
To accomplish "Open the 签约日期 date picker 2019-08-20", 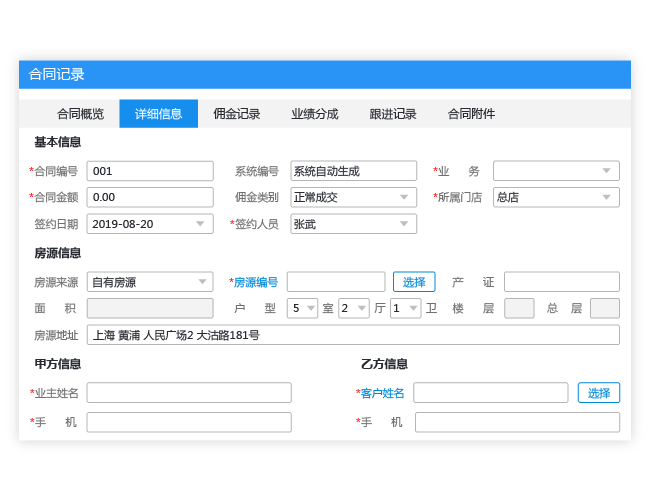I will (x=150, y=224).
